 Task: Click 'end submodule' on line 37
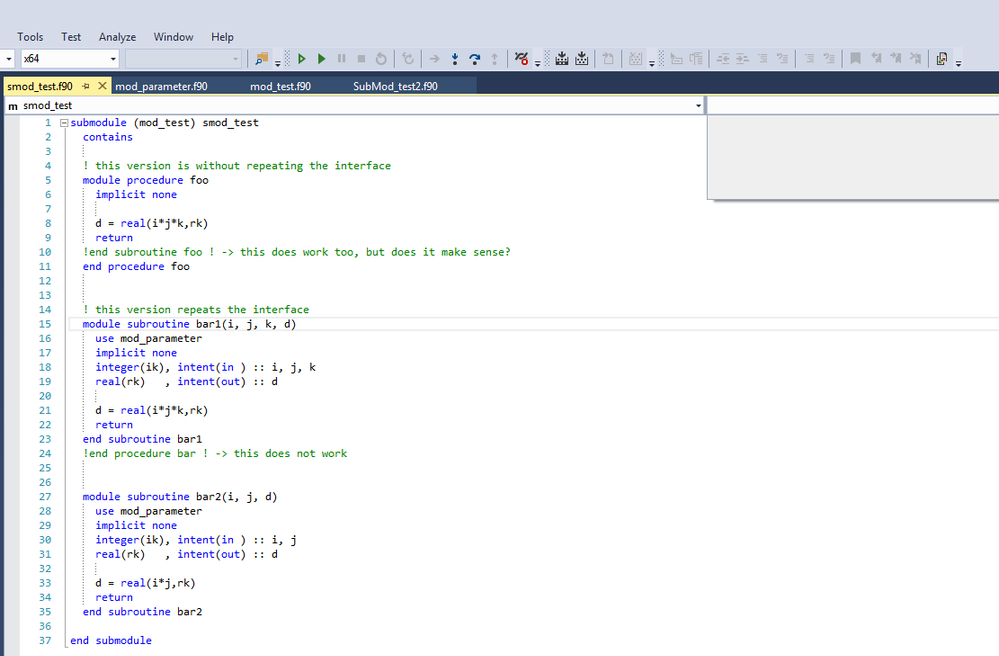(x=111, y=641)
